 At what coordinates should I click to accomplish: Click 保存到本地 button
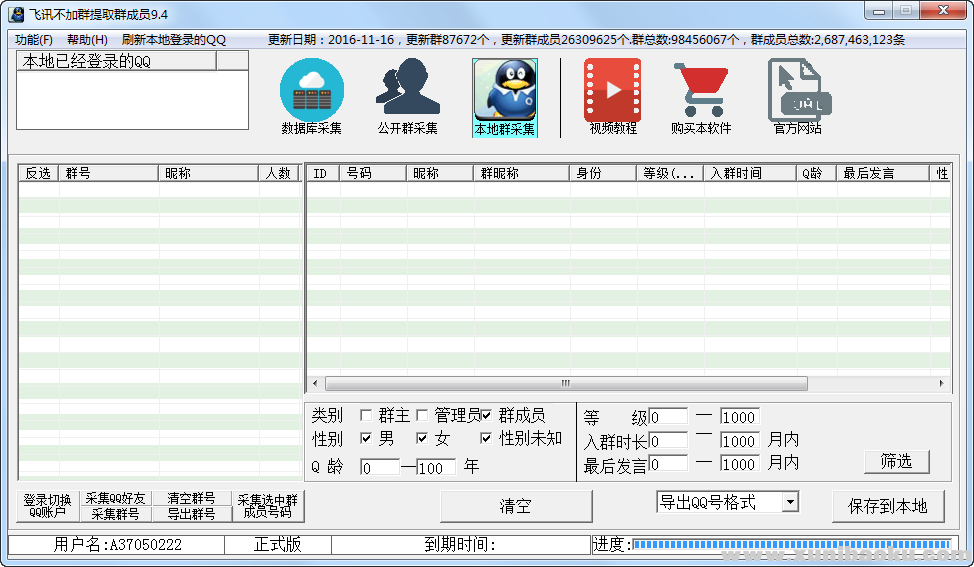tap(888, 506)
